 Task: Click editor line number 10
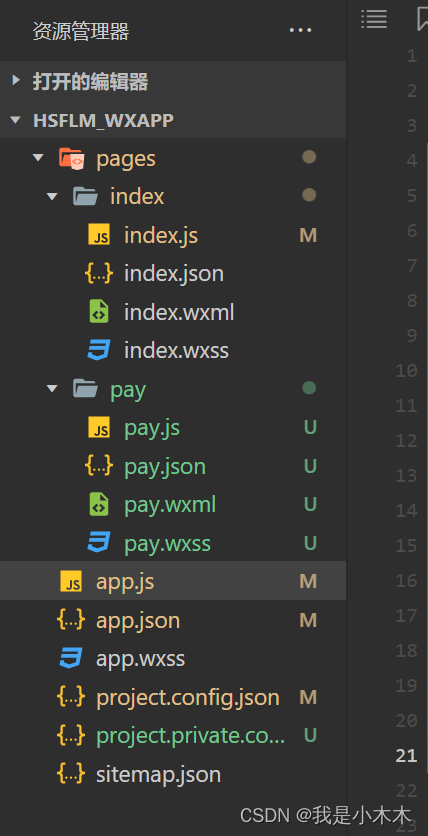(406, 370)
